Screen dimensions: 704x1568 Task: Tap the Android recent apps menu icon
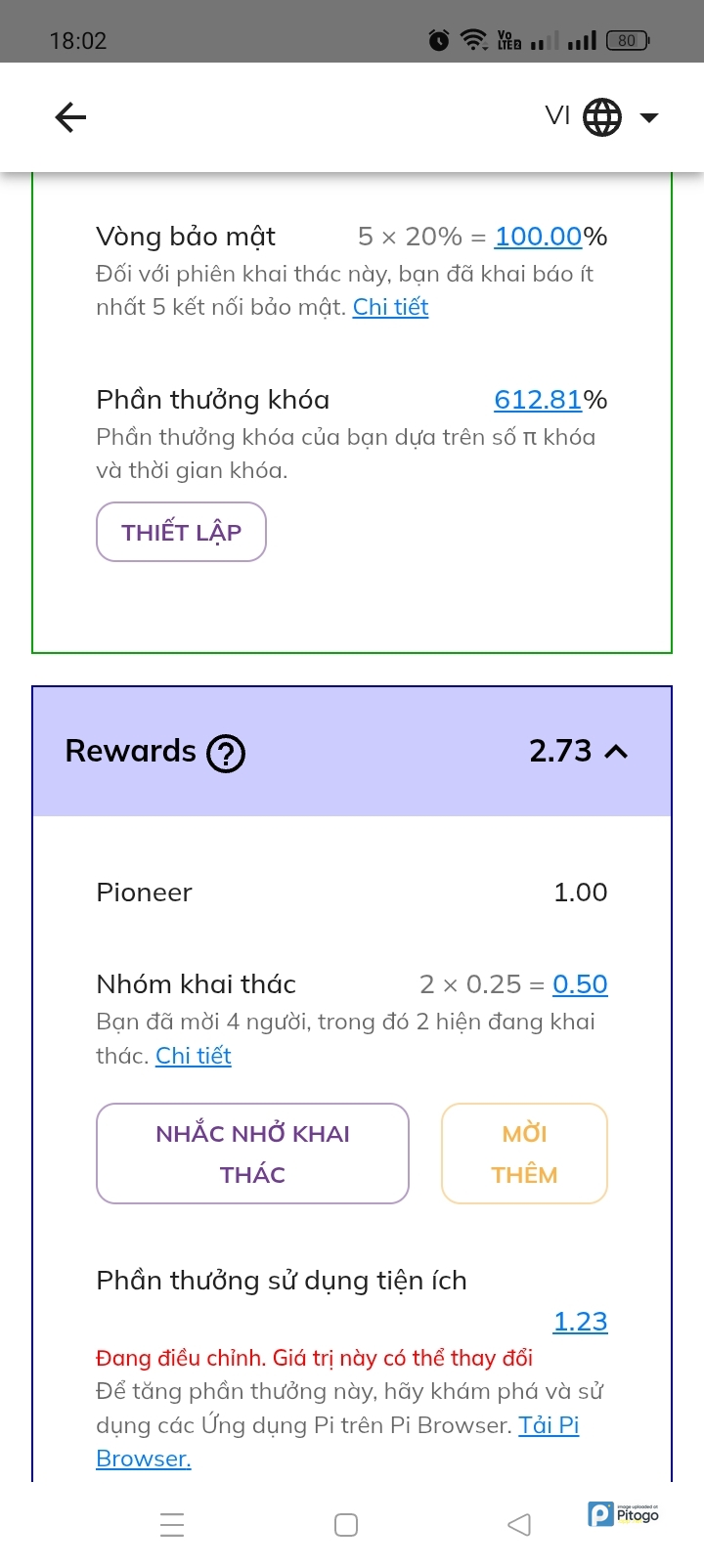pyautogui.click(x=172, y=1525)
